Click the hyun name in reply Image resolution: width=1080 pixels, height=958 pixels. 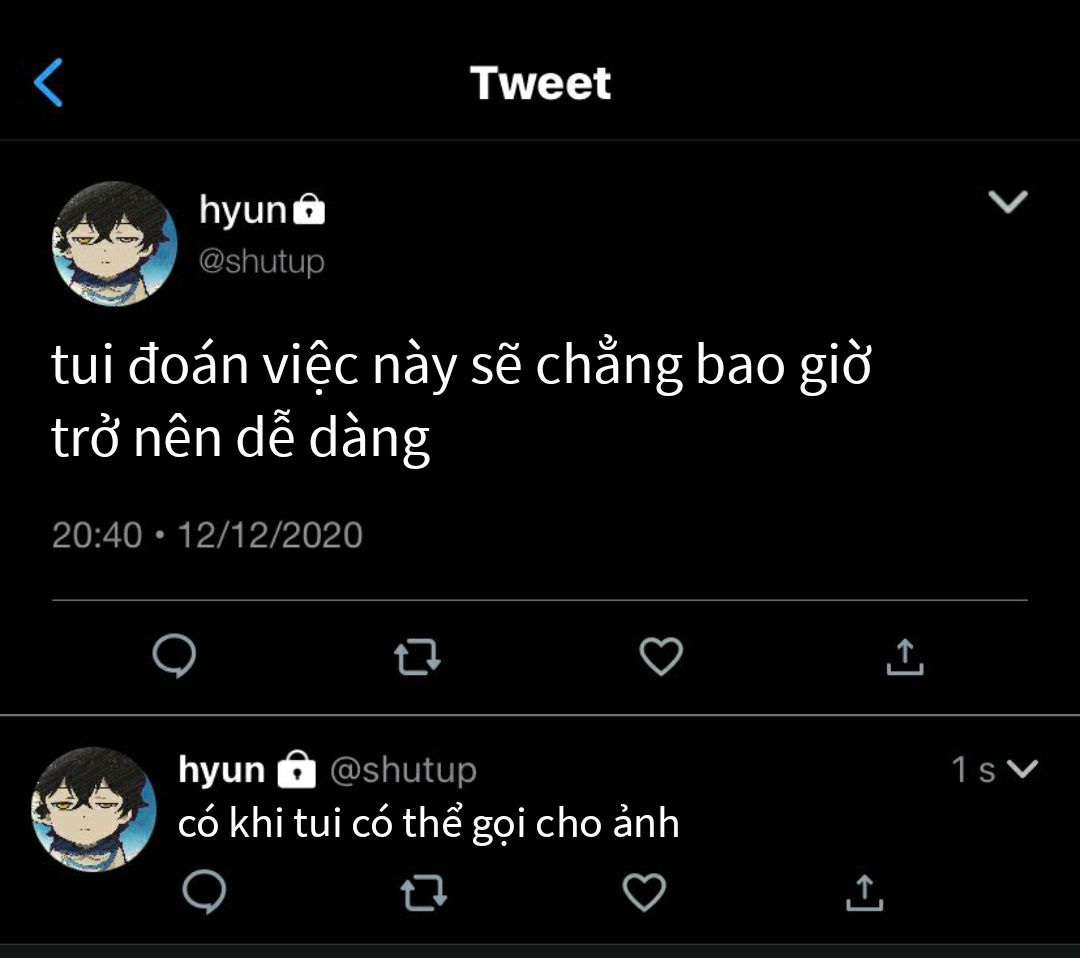coord(221,770)
